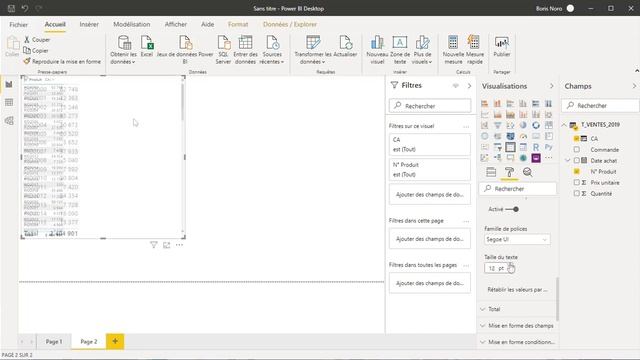Image resolution: width=640 pixels, height=360 pixels.
Task: Switch to Report view in left sidebar
Action: (9, 84)
